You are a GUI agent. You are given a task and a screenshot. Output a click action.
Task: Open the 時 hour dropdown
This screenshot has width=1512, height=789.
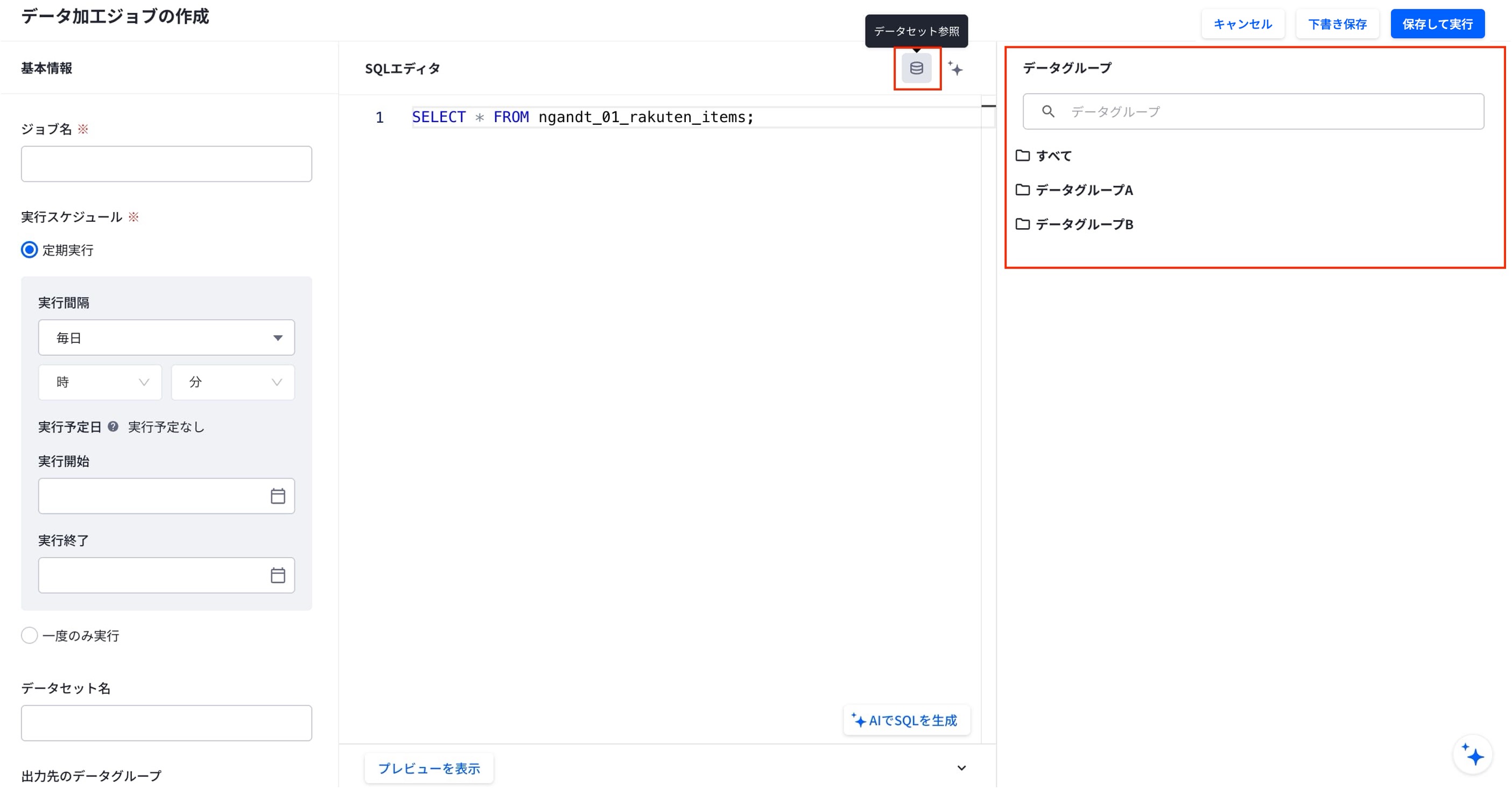[x=100, y=382]
